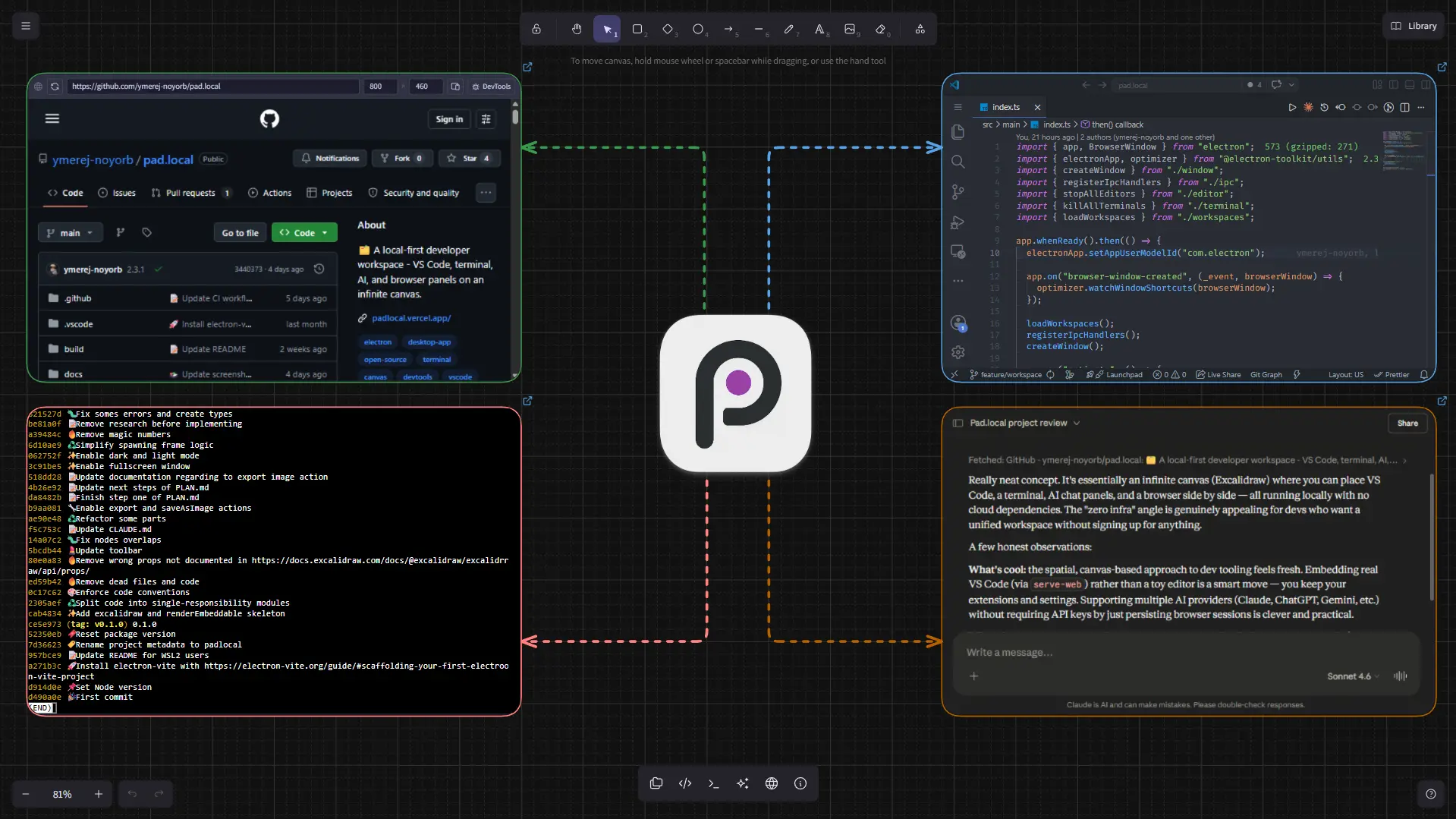Open GitHub Security and quality tab

tap(414, 193)
